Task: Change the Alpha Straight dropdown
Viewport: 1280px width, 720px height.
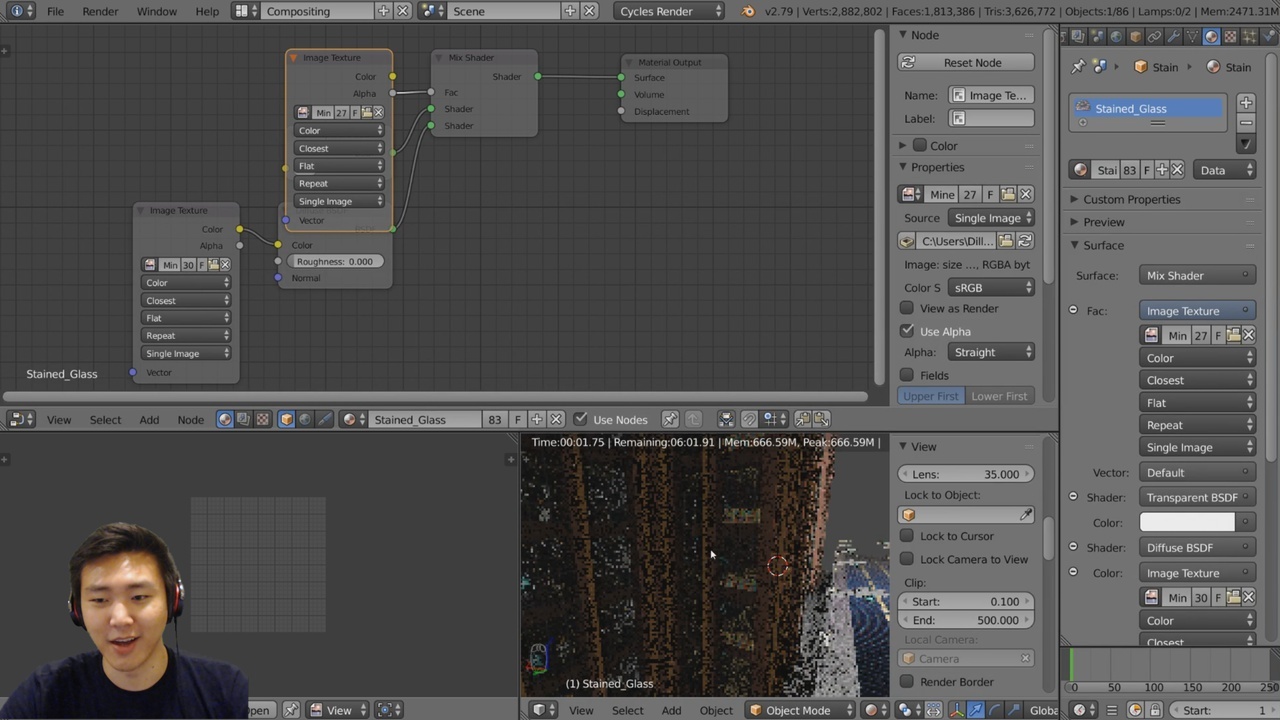Action: [x=990, y=352]
